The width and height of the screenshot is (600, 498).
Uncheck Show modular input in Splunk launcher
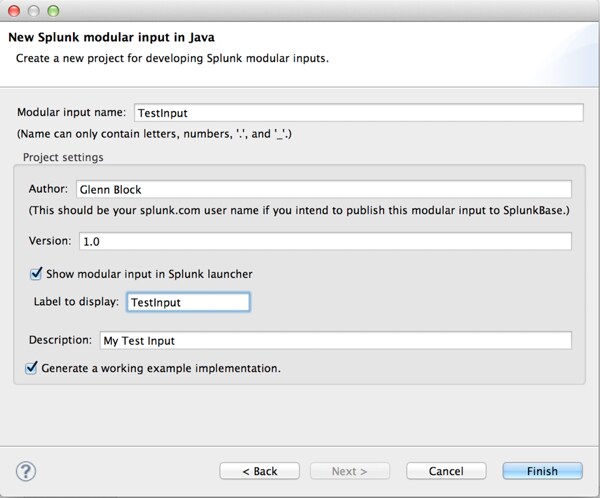[36, 274]
